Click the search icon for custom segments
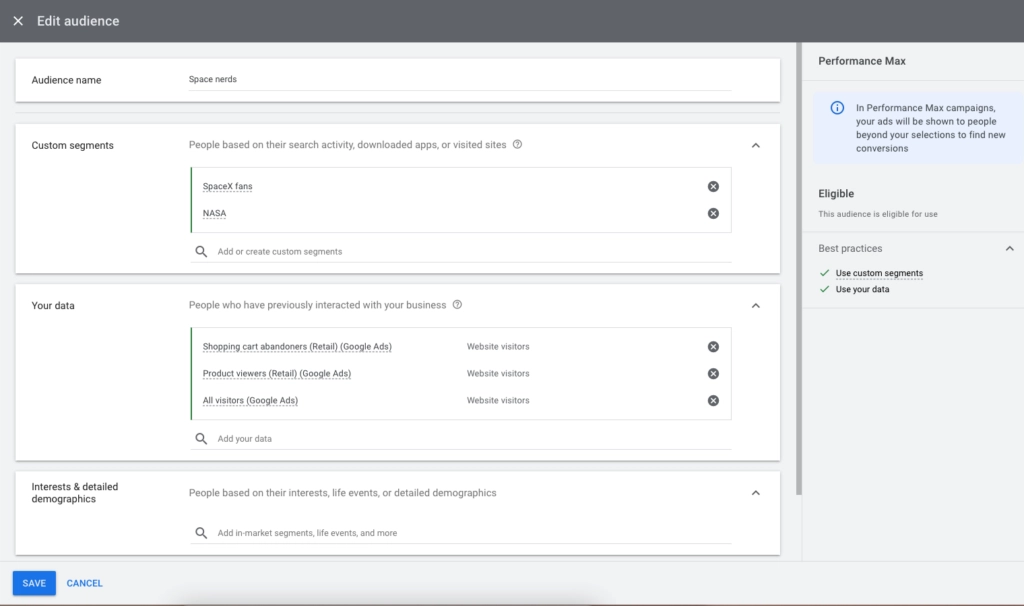The width and height of the screenshot is (1024, 606). point(201,251)
